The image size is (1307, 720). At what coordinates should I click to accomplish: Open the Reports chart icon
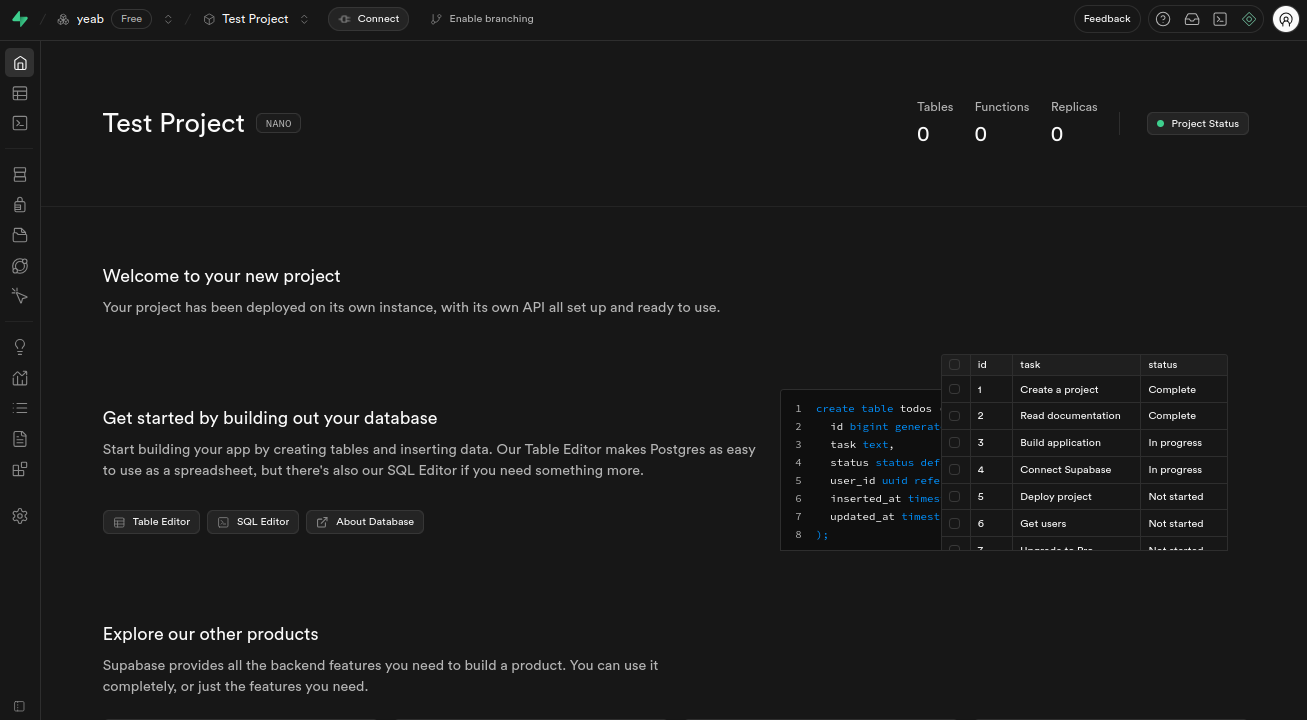[20, 378]
